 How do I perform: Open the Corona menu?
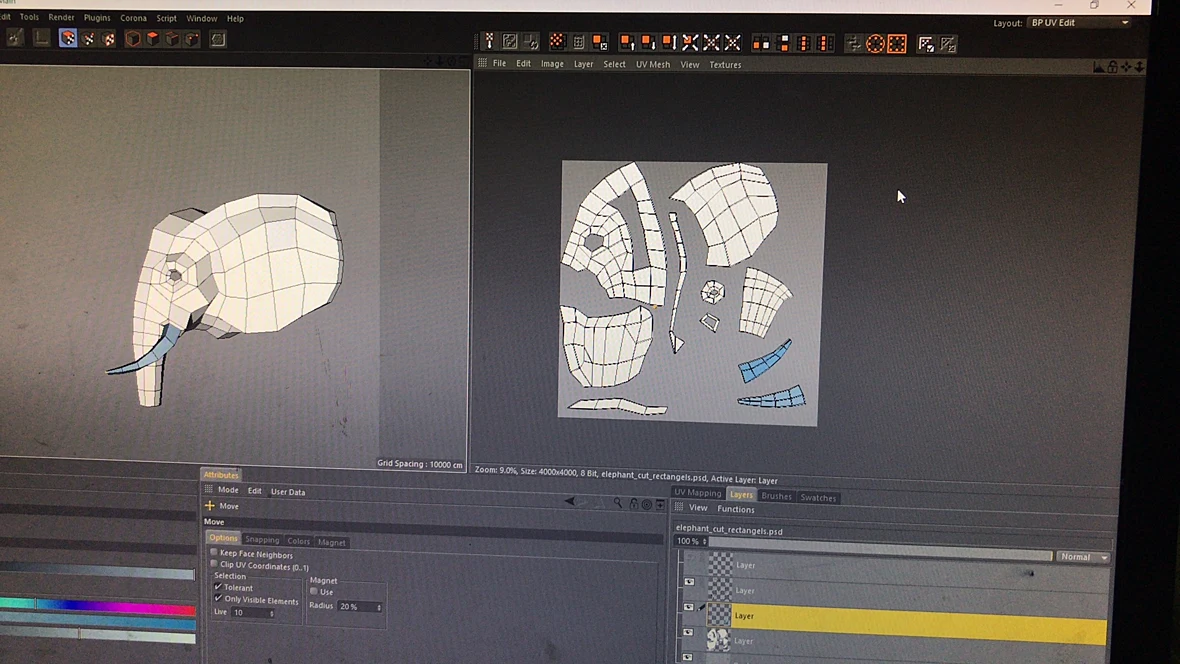click(x=133, y=18)
